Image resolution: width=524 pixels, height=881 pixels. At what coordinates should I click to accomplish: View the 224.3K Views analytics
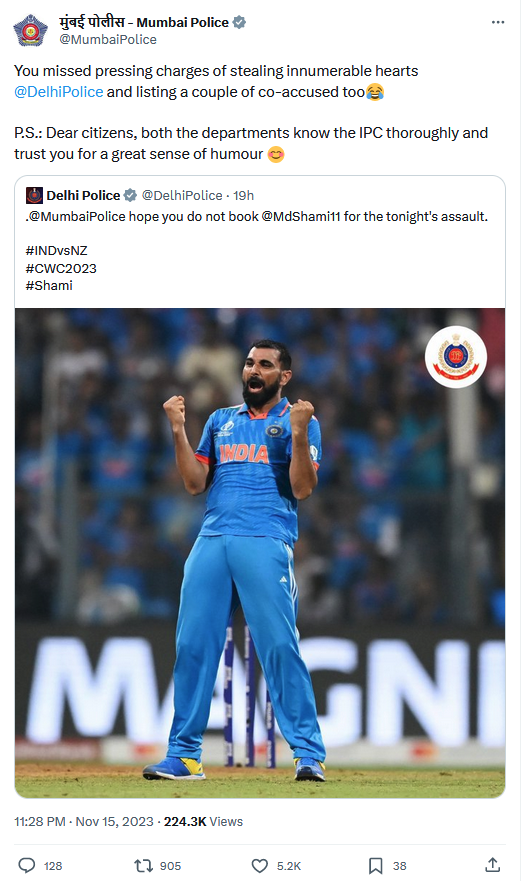[x=203, y=821]
